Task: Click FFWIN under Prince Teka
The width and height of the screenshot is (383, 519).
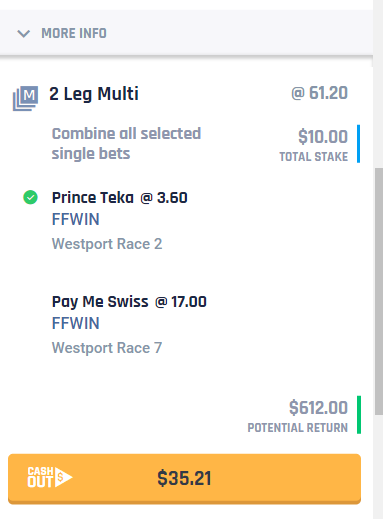Action: 76,219
